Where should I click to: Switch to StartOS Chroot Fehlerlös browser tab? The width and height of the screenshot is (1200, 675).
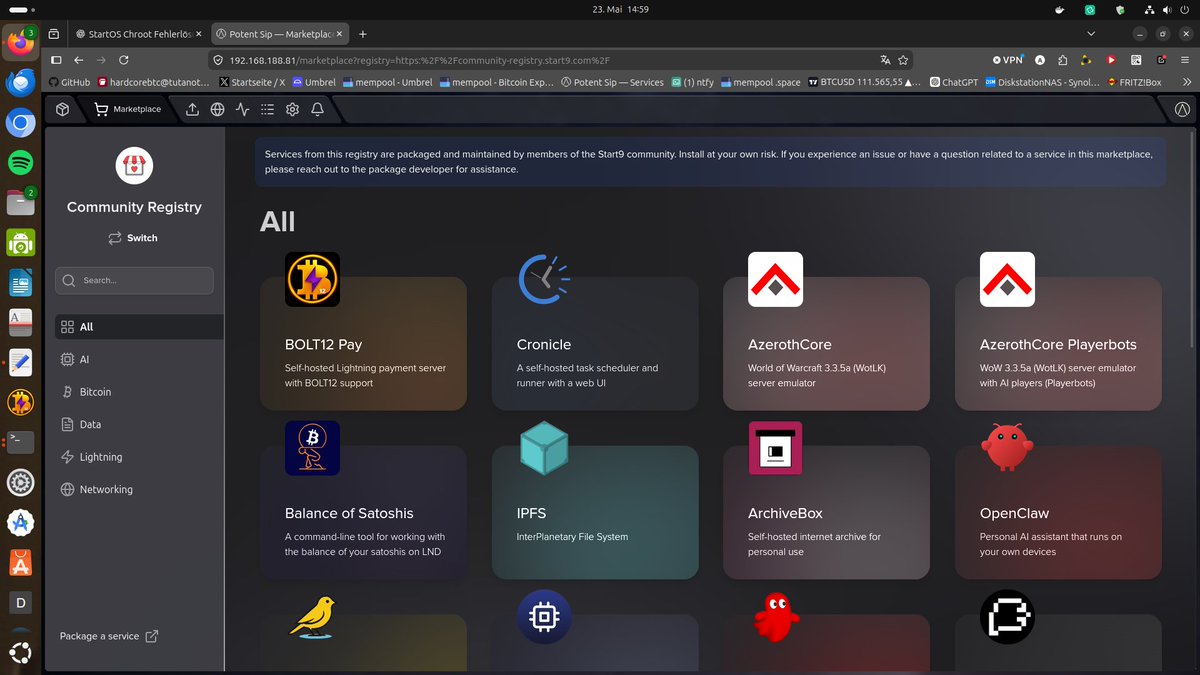(x=137, y=34)
